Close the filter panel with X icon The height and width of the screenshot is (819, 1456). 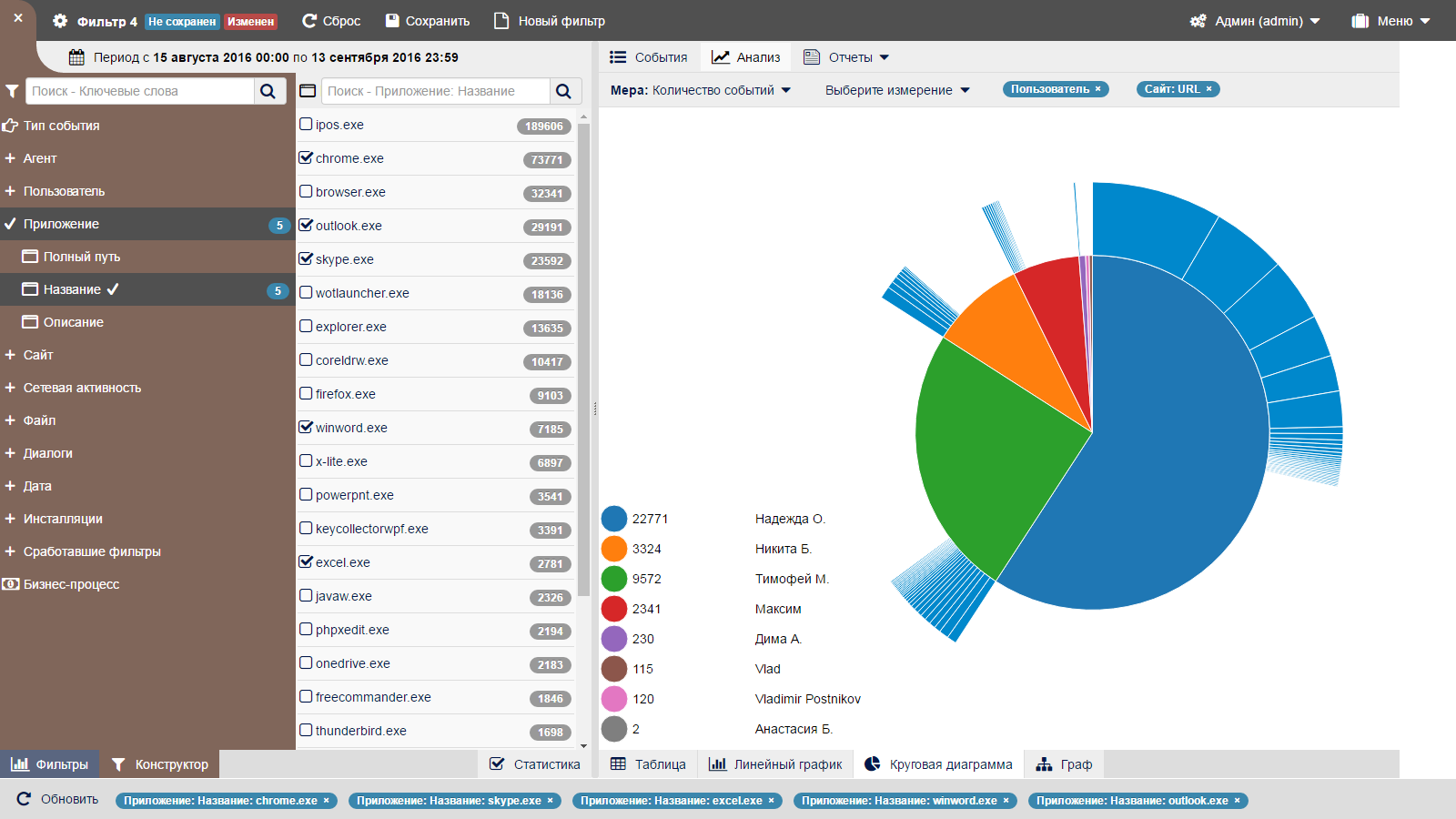18,17
